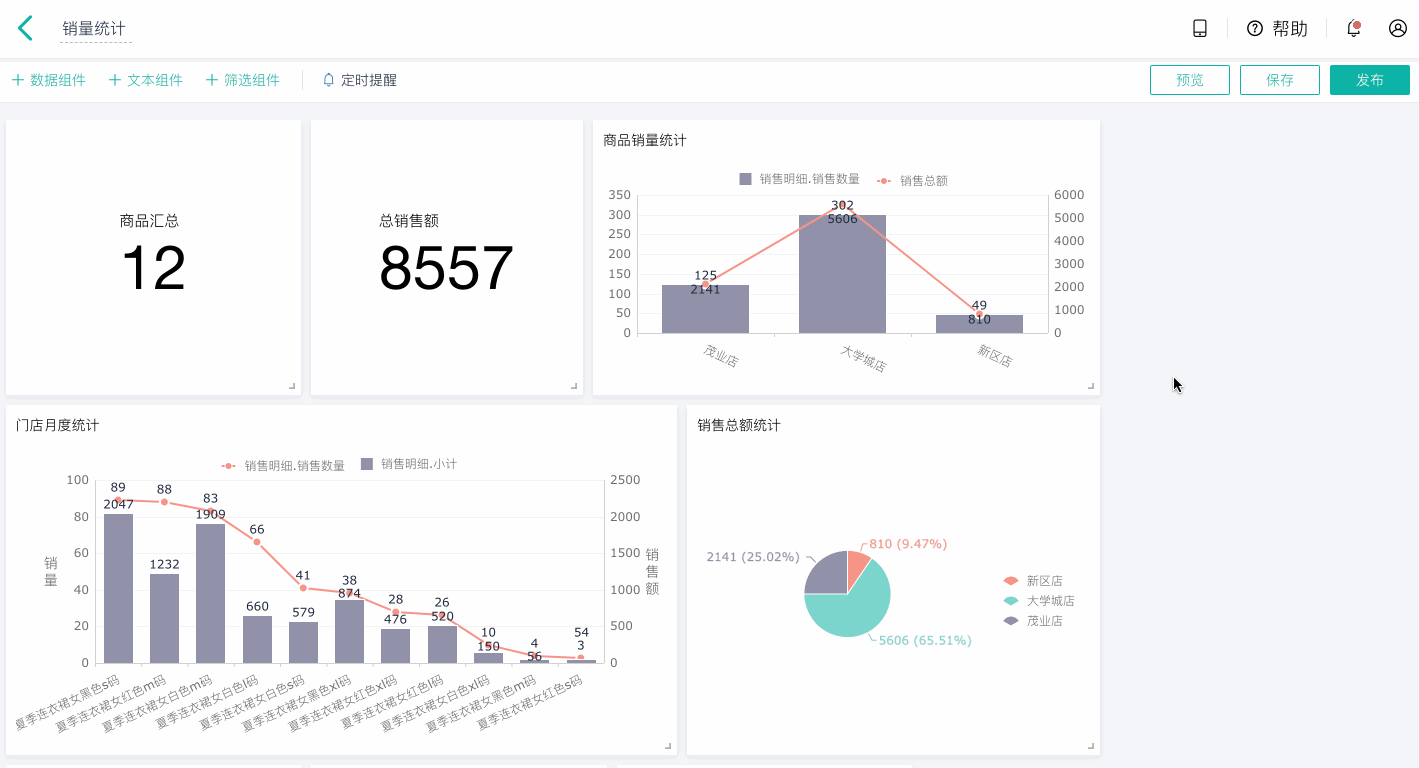The image size is (1419, 768).
Task: Click the title field 销量统计 to rename
Action: [x=95, y=29]
